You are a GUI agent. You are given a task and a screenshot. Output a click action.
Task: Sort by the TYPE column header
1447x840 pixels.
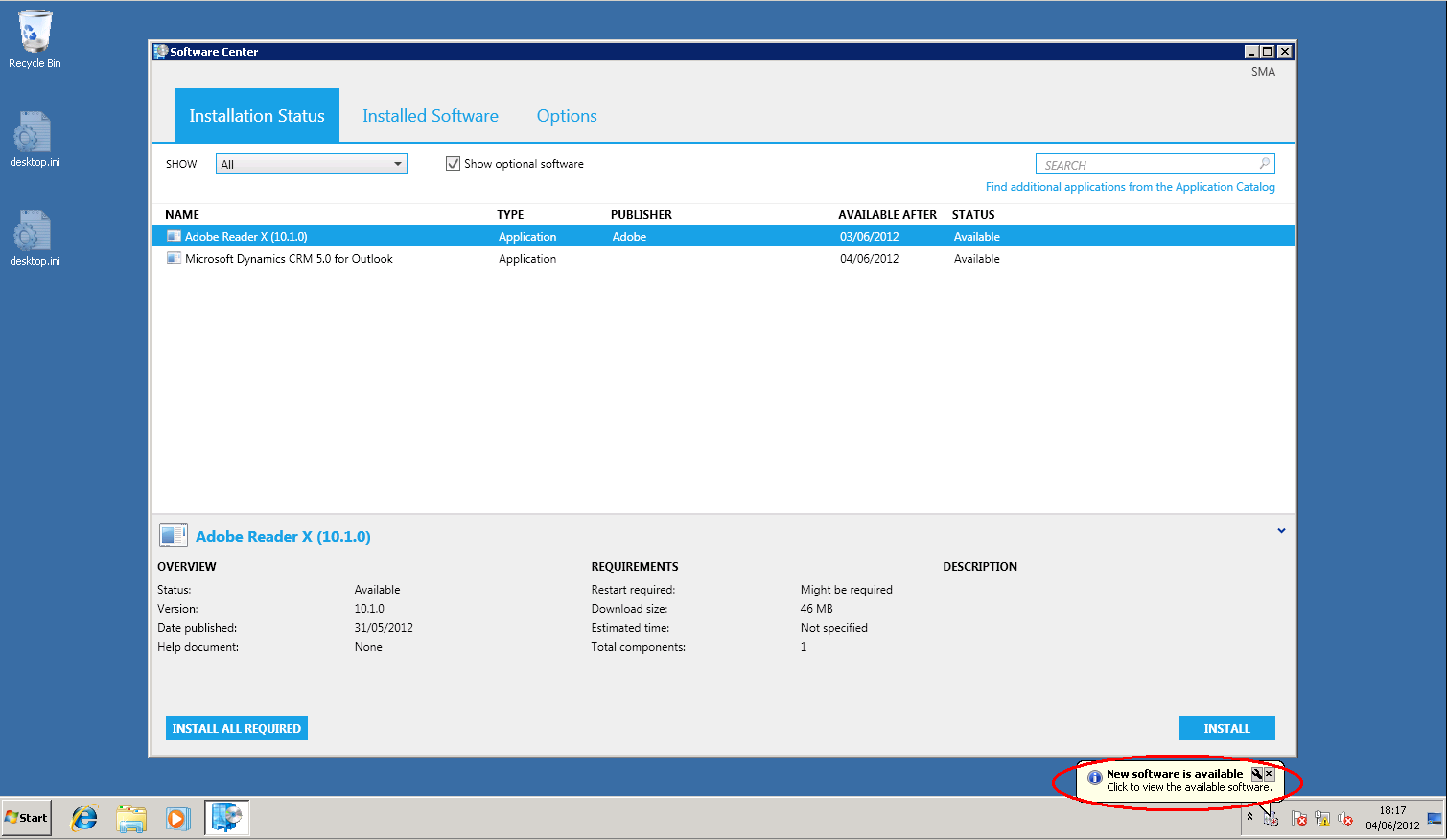pyautogui.click(x=510, y=215)
